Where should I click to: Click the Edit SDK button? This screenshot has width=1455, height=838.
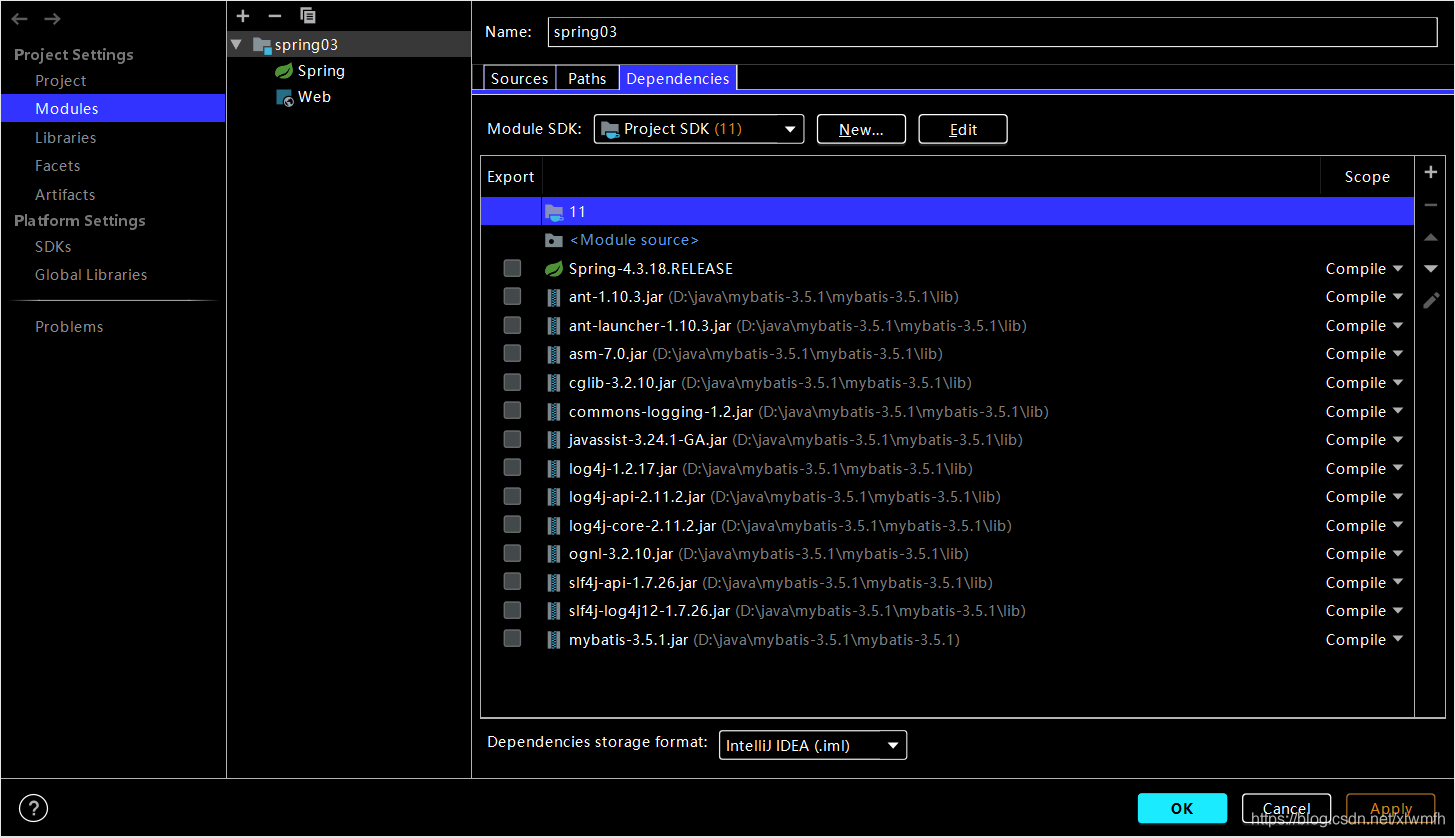pyautogui.click(x=963, y=129)
